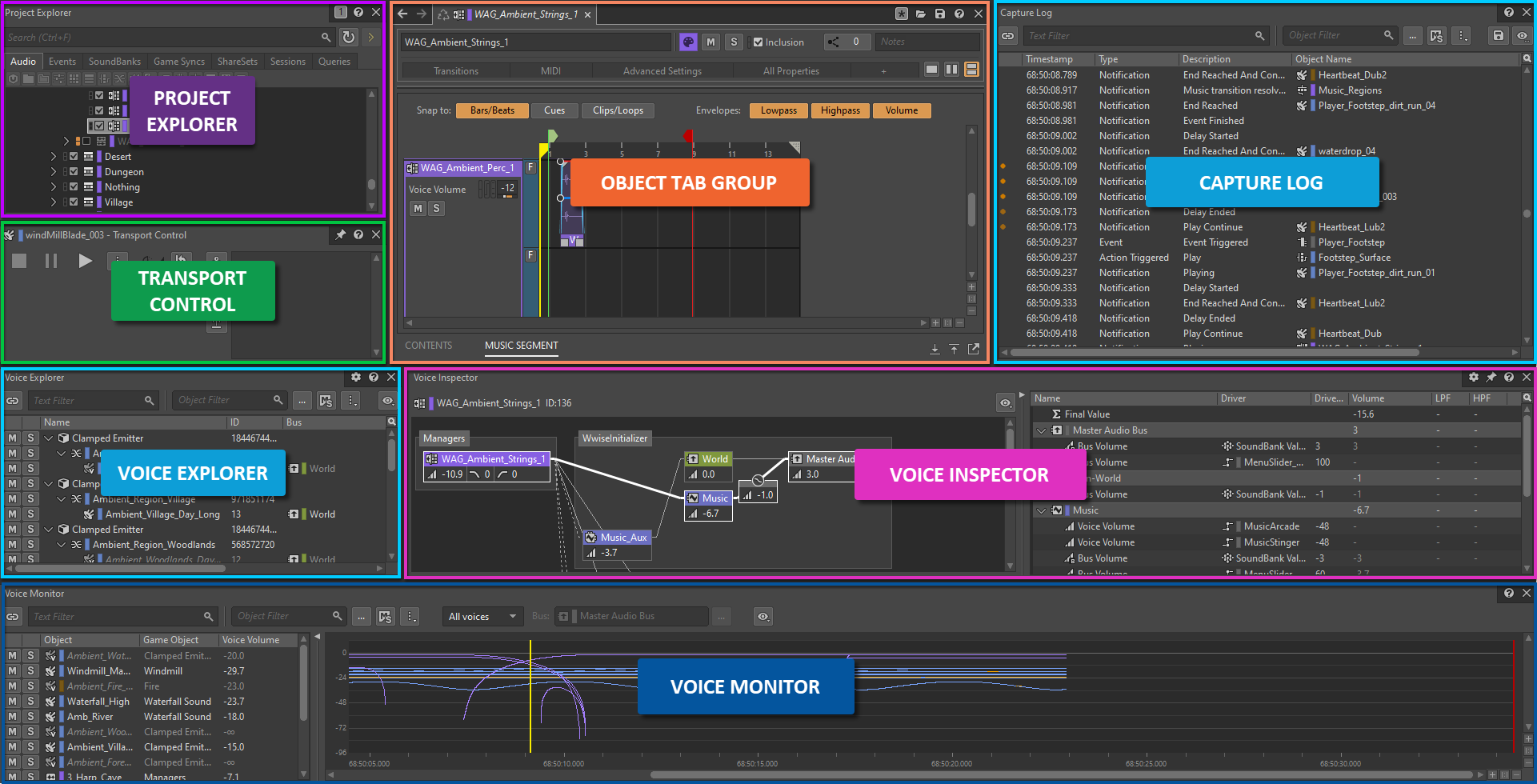This screenshot has height=784, width=1537.
Task: Enable the Lowpass envelope button
Action: pos(778,110)
